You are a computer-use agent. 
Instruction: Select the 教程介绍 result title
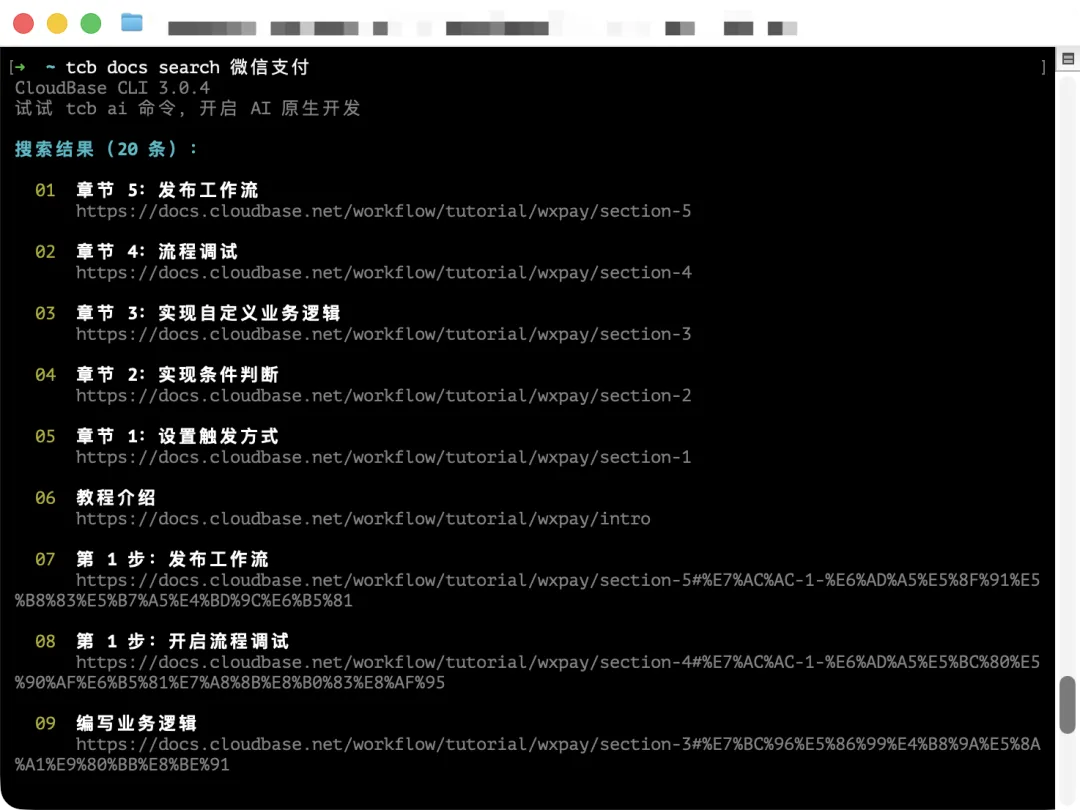116,497
